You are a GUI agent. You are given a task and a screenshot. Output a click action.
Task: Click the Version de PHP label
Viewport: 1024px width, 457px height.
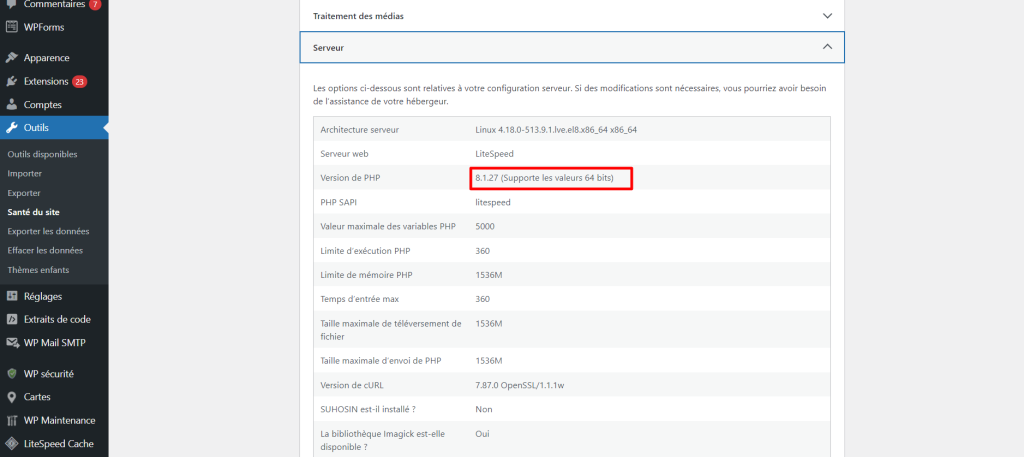coord(352,178)
